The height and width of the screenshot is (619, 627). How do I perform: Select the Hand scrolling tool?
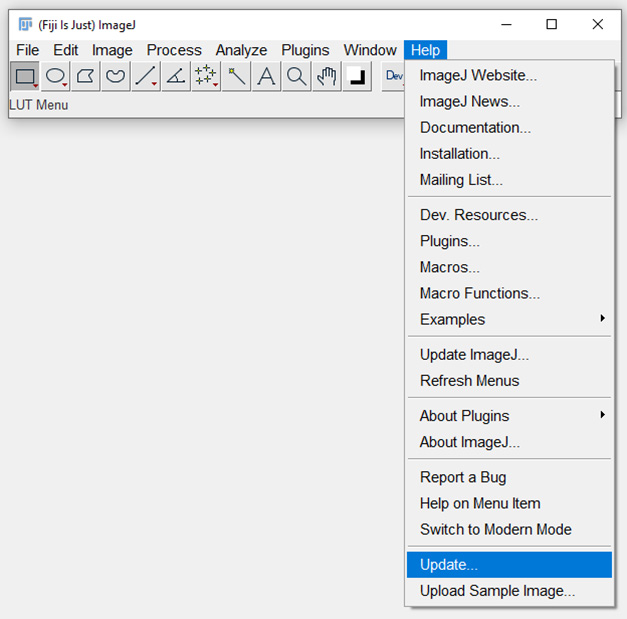(x=327, y=76)
